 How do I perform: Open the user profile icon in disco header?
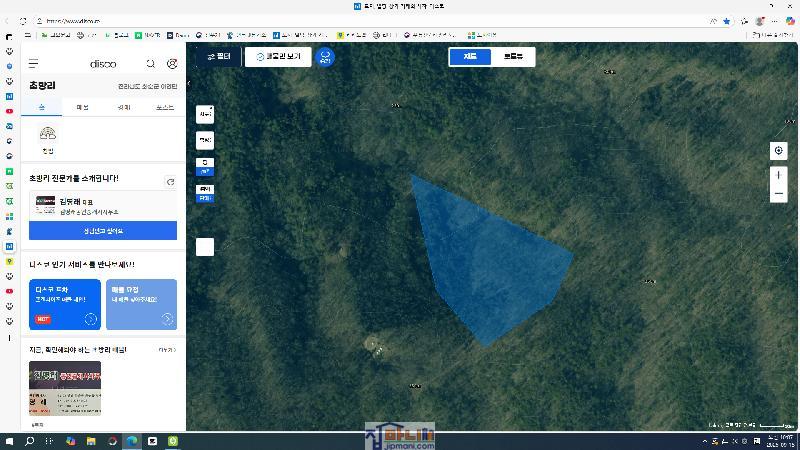pos(172,63)
